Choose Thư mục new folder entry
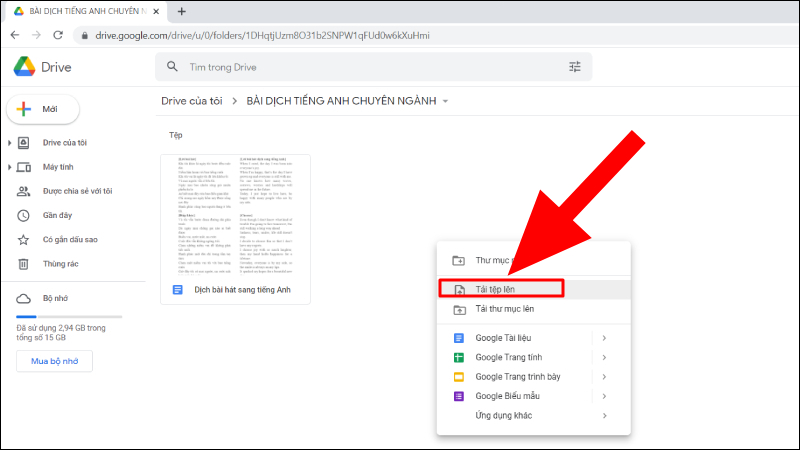The width and height of the screenshot is (800, 450). 534,260
